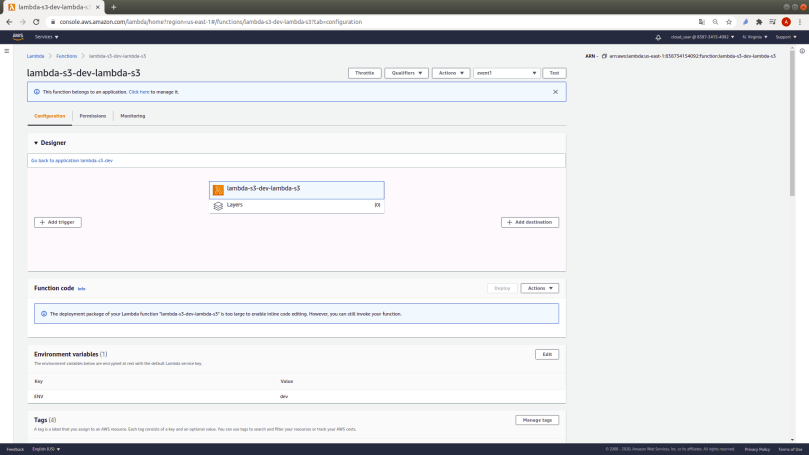Switch to the Monitoring tab
The width and height of the screenshot is (809, 455).
pos(132,116)
